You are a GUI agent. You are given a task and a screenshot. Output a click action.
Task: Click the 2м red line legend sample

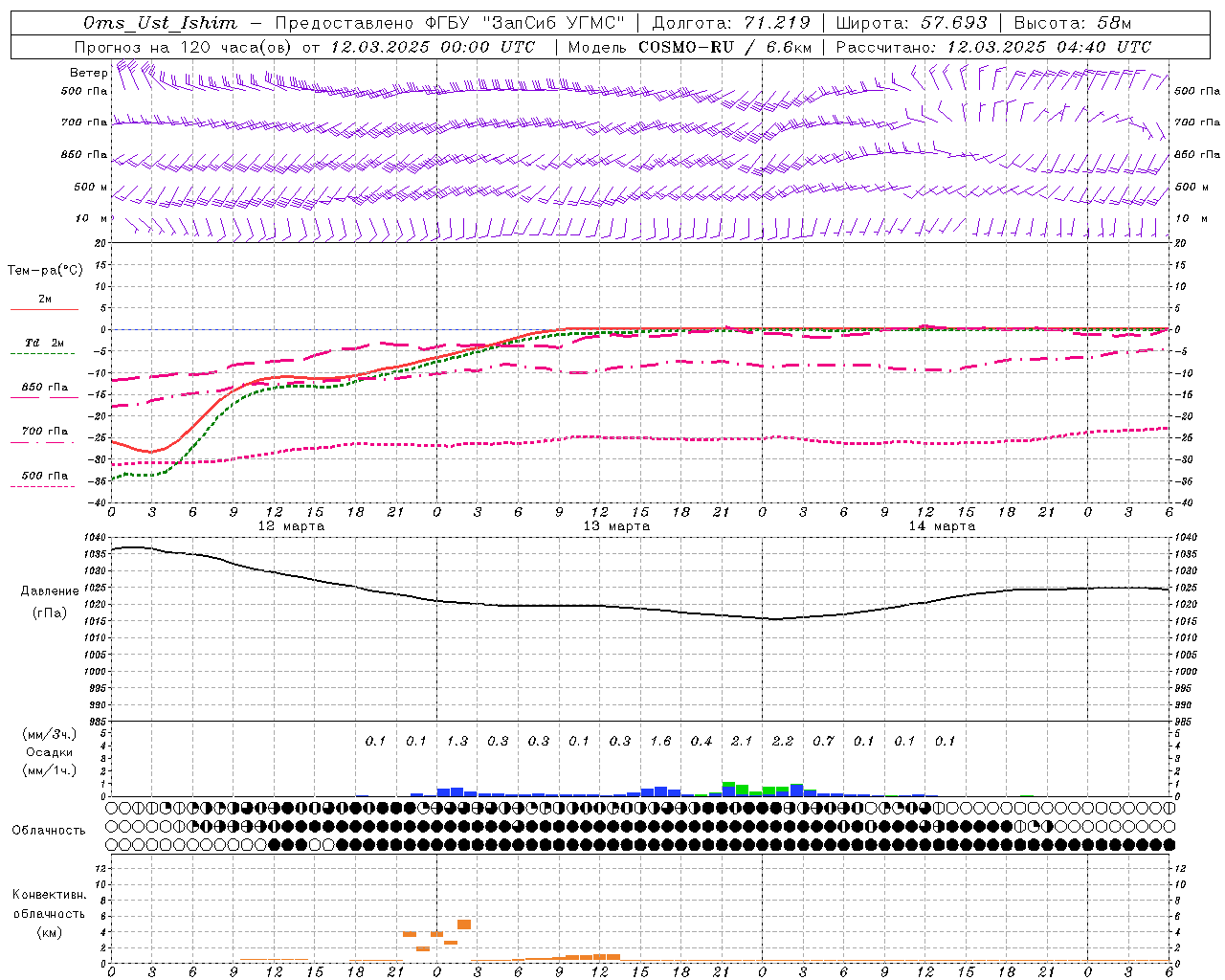point(44,309)
